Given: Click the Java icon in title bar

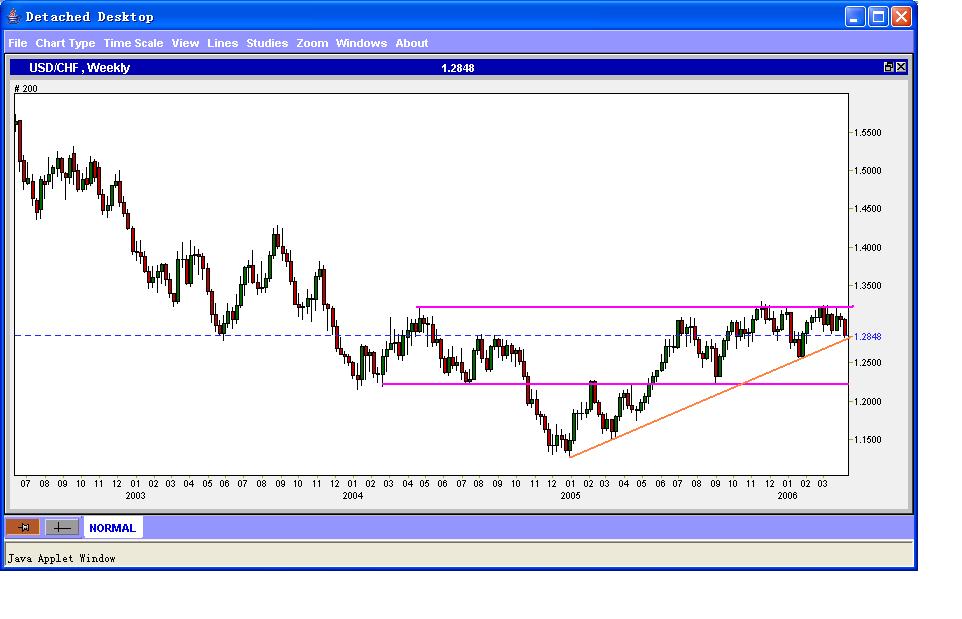Looking at the screenshot, I should (13, 16).
